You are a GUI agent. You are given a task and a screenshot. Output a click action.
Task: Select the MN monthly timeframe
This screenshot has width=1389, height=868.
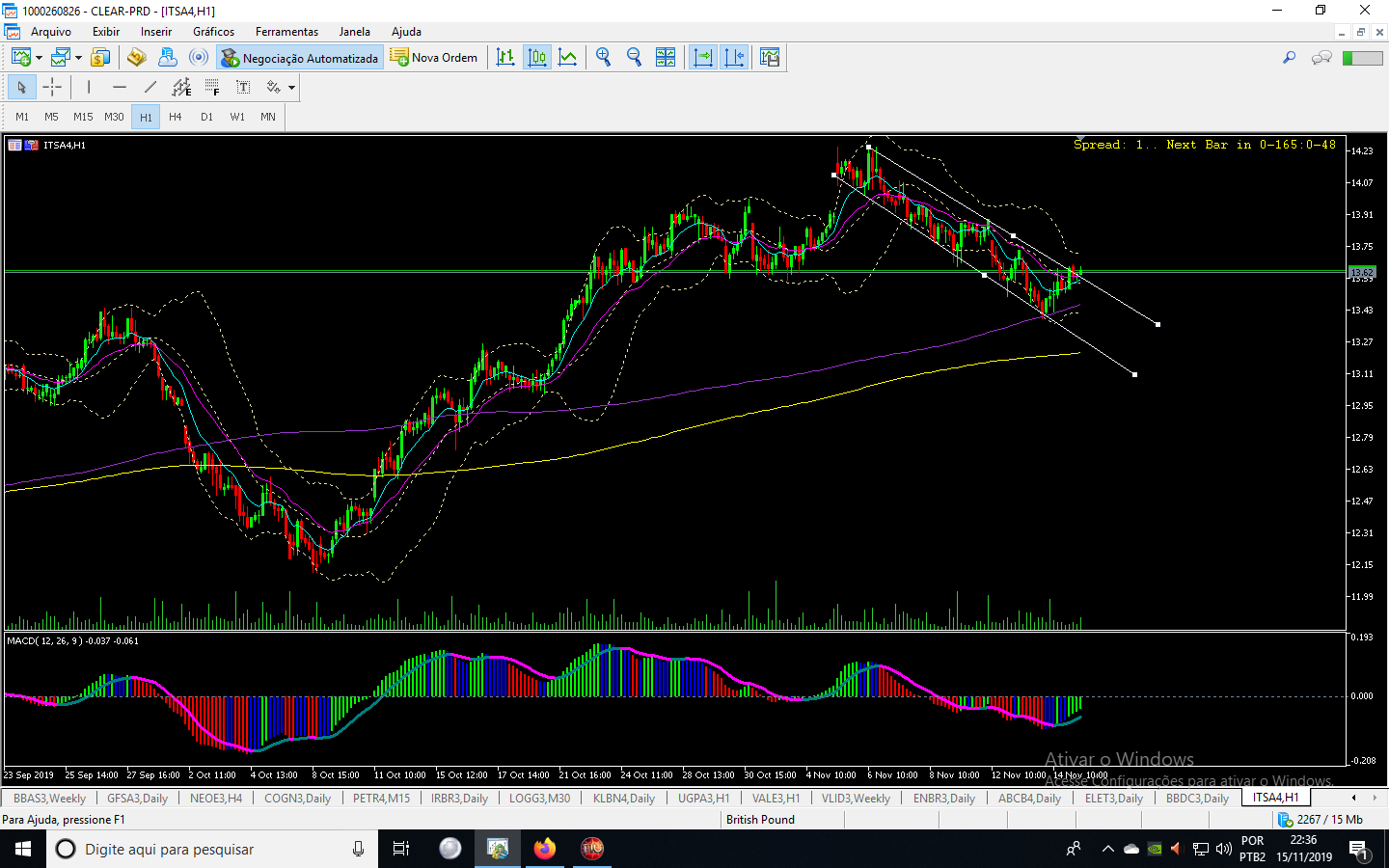point(268,117)
